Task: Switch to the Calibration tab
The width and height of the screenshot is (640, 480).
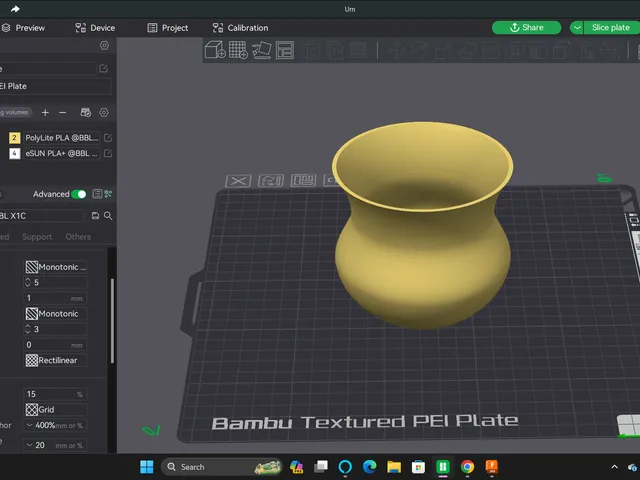Action: pos(240,28)
